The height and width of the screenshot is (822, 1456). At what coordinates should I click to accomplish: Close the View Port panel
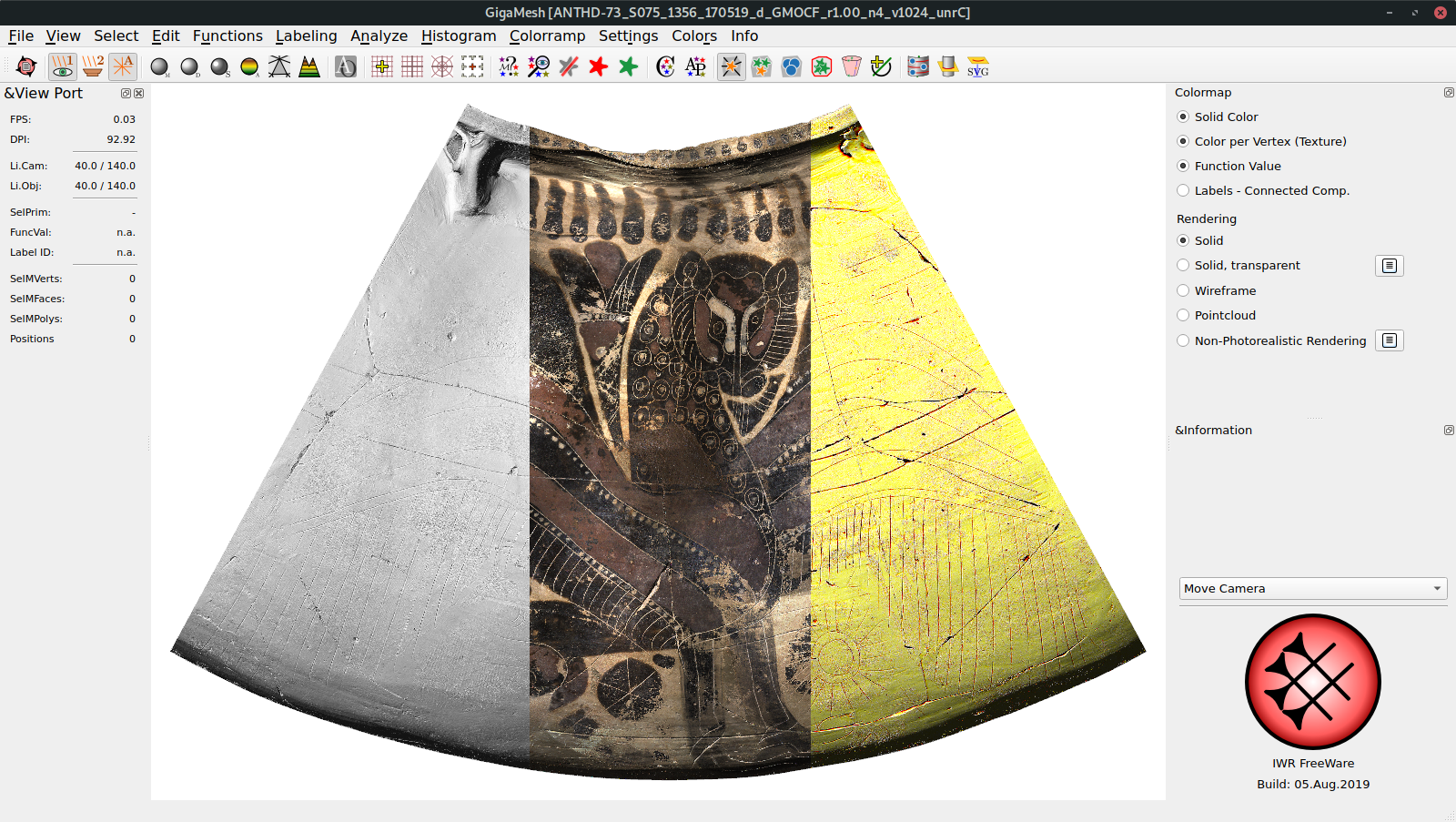[139, 93]
